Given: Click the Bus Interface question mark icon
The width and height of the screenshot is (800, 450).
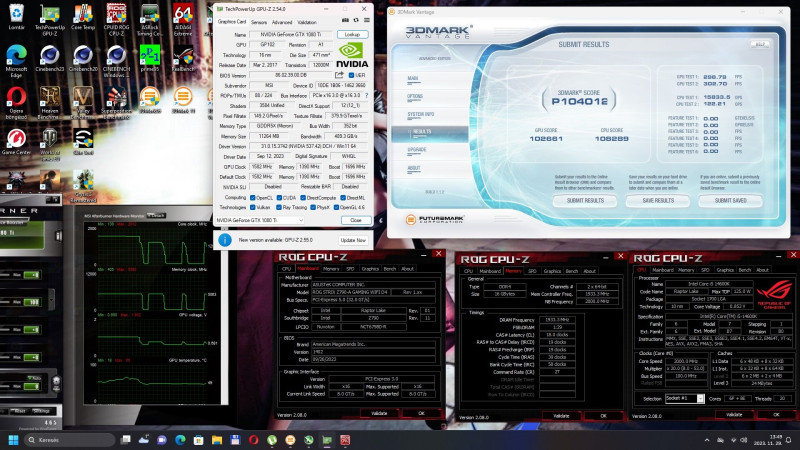Looking at the screenshot, I should [366, 95].
